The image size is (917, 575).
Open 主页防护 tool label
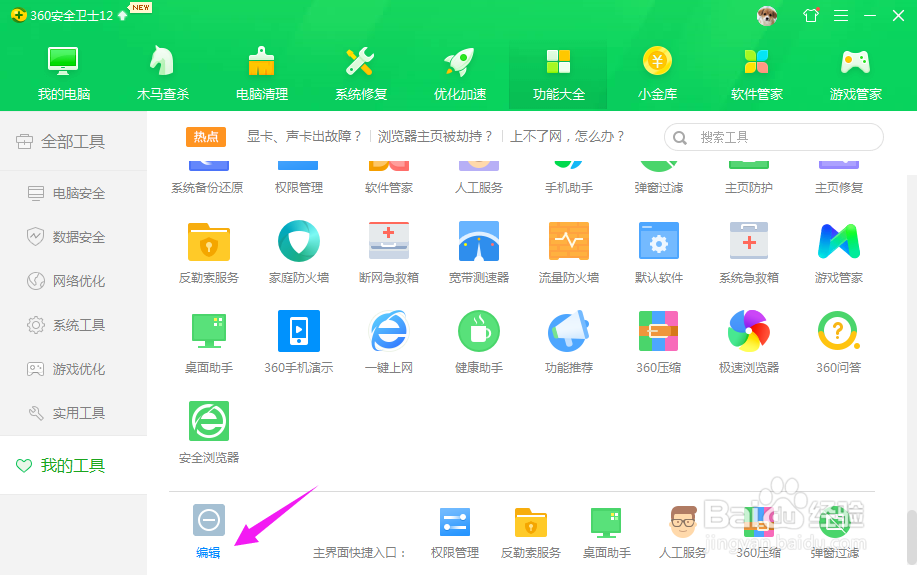tap(749, 188)
